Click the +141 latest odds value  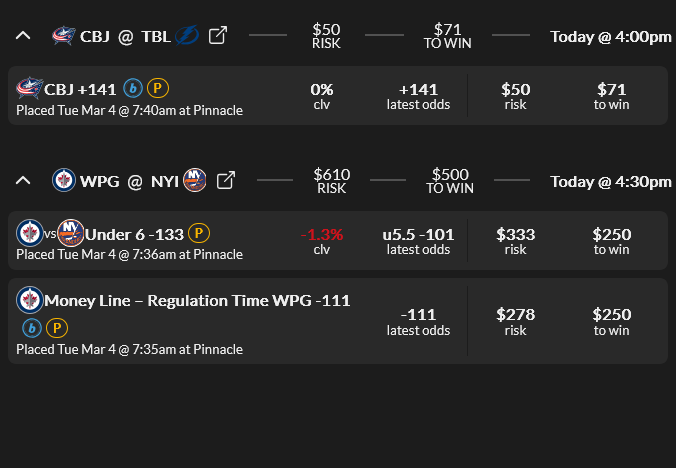(418, 89)
